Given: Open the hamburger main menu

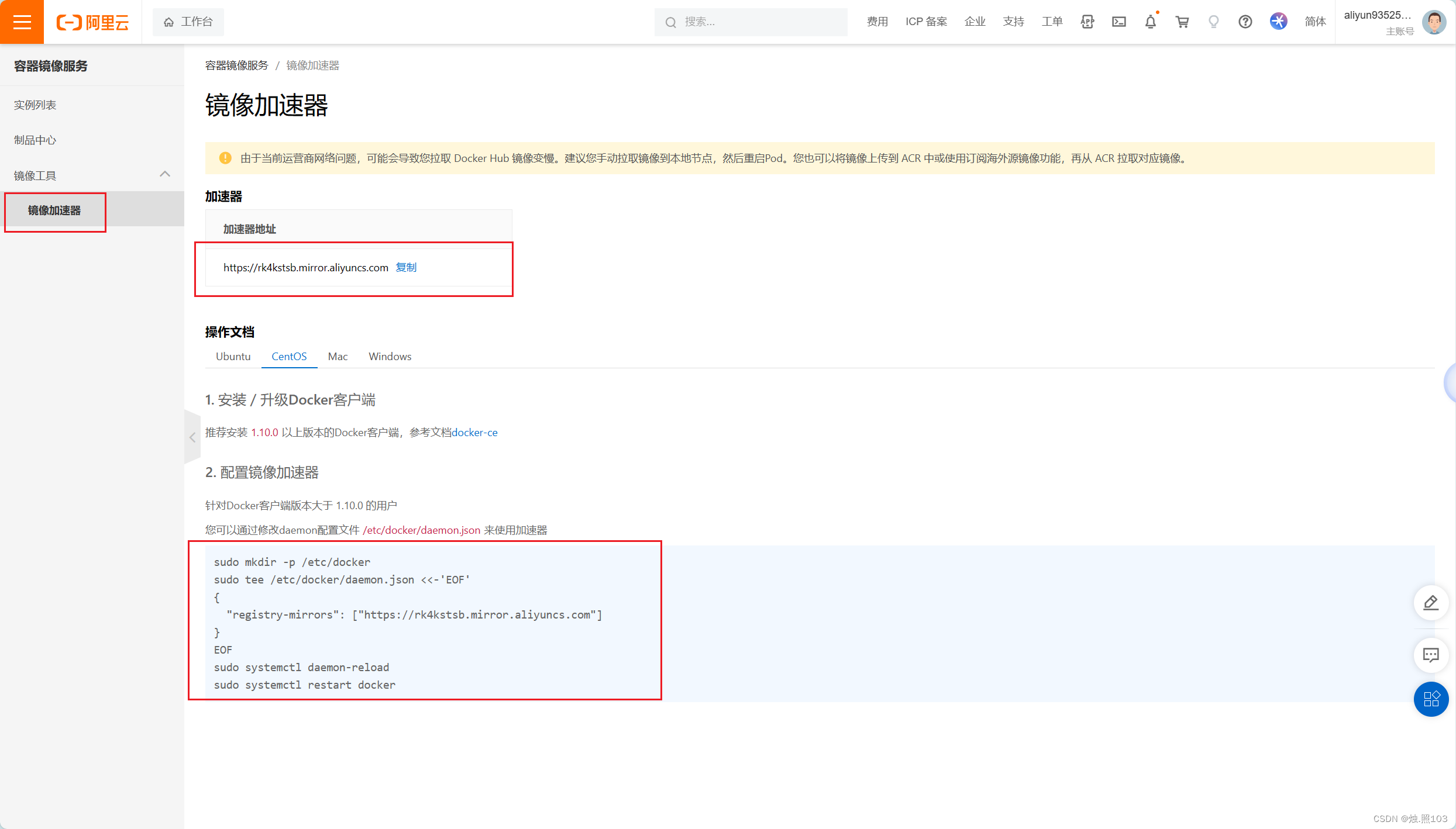Looking at the screenshot, I should tap(22, 22).
